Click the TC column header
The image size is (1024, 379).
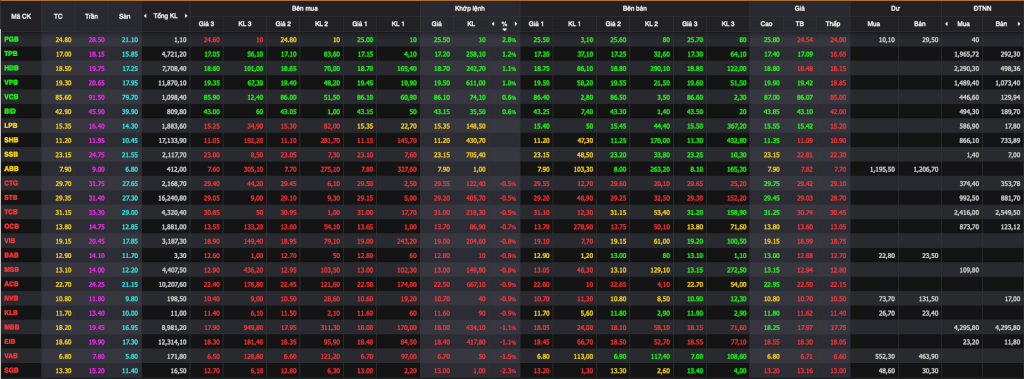(x=57, y=15)
